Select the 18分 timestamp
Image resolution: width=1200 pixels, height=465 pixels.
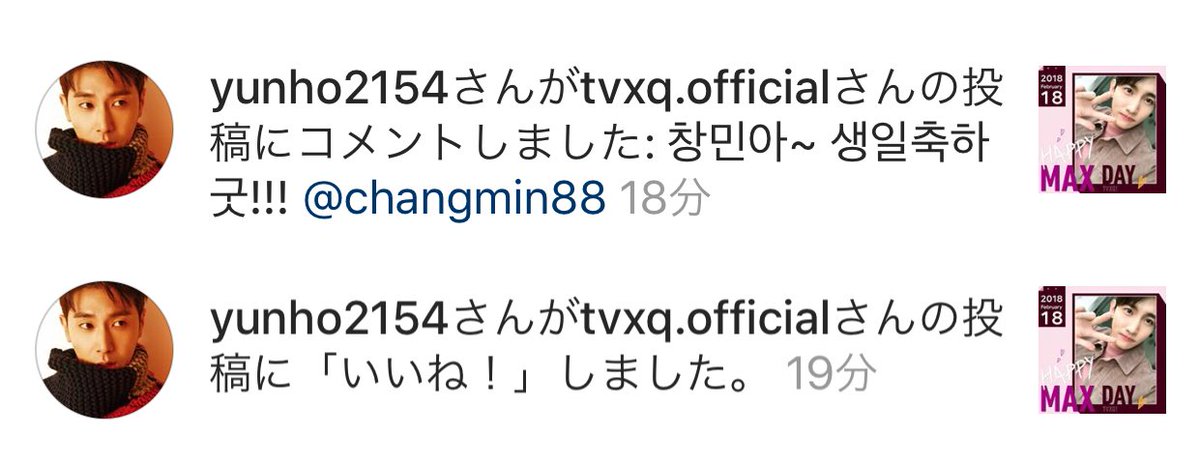[665, 200]
